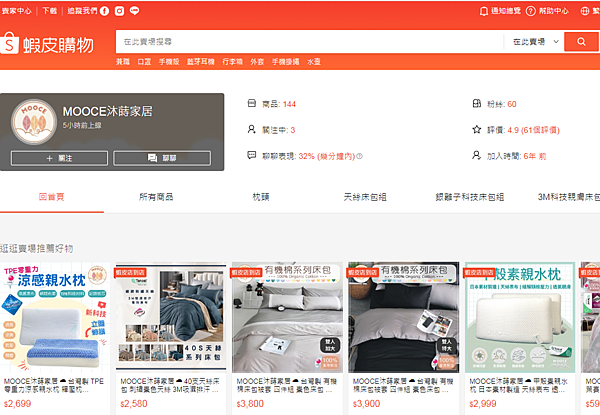This screenshot has height=415, width=600.
Task: Click the 商品: 144 count
Action: click(x=279, y=104)
